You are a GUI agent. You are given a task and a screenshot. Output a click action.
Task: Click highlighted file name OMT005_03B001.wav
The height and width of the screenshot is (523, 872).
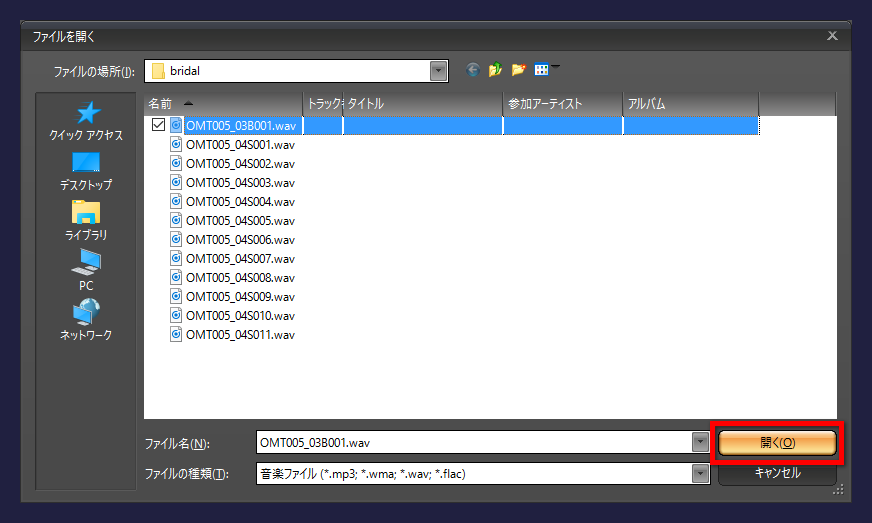(241, 126)
